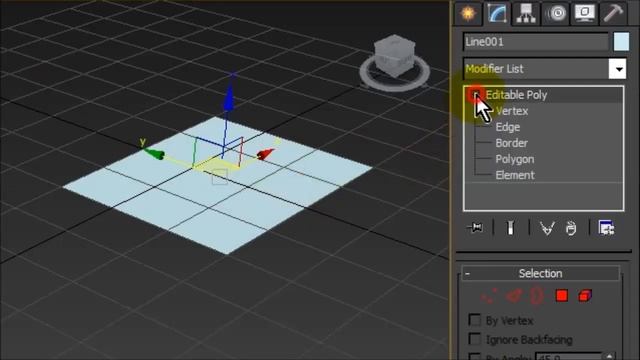Activate Element selection red cube icon
Viewport: 640px width, 360px height.
(585, 296)
